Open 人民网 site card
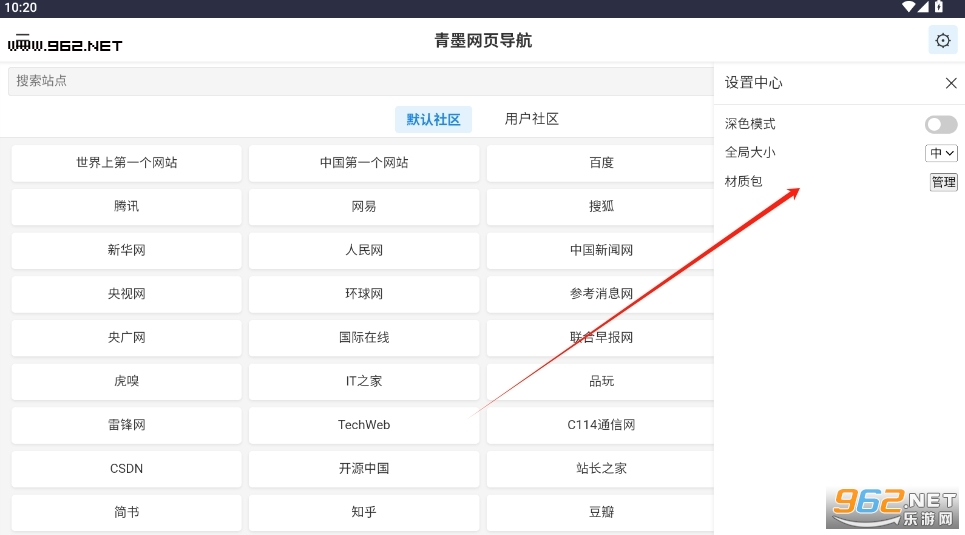965x535 pixels. (x=364, y=250)
